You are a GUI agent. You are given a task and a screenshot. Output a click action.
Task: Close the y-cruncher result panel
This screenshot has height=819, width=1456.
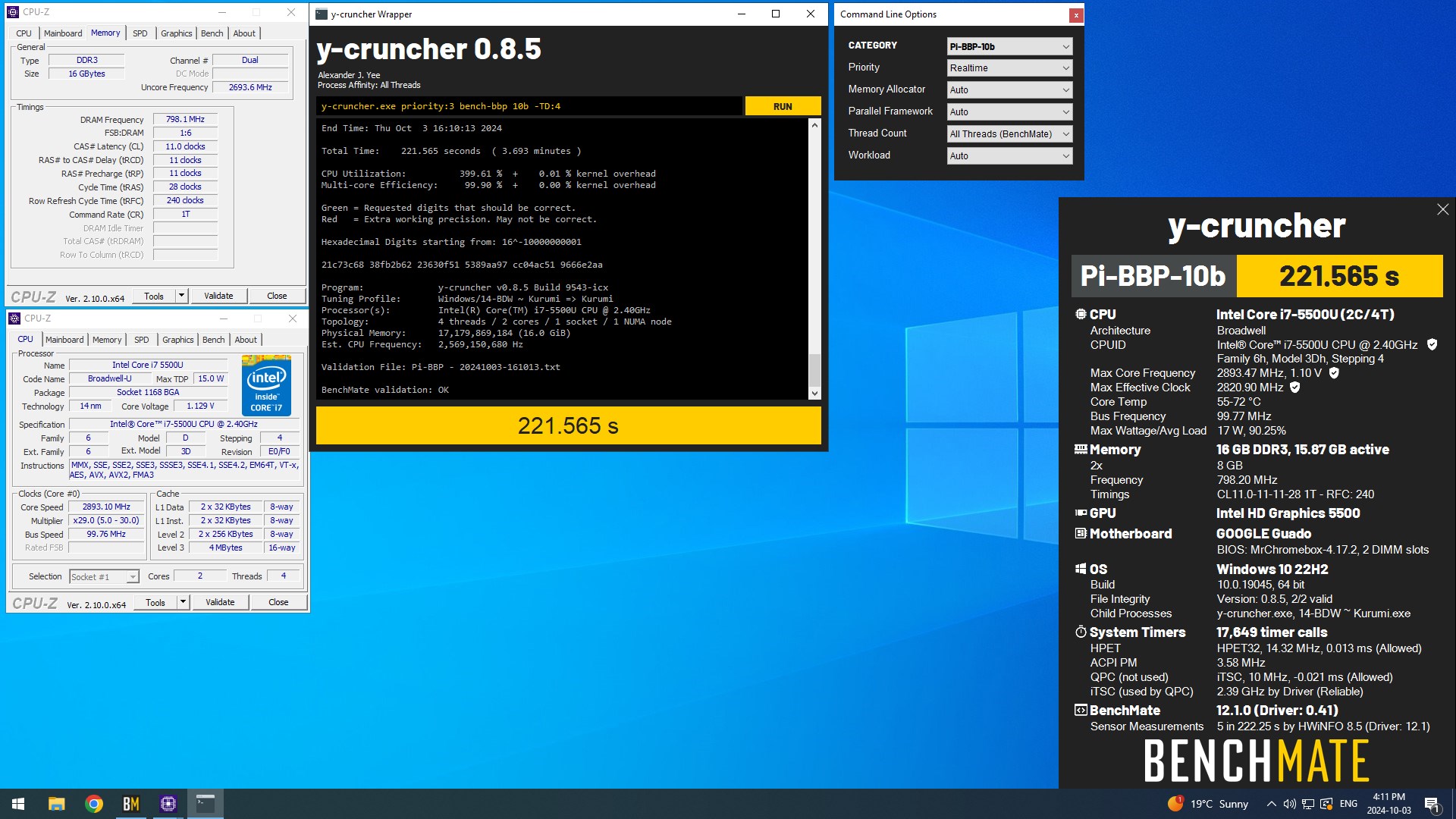tap(1442, 209)
